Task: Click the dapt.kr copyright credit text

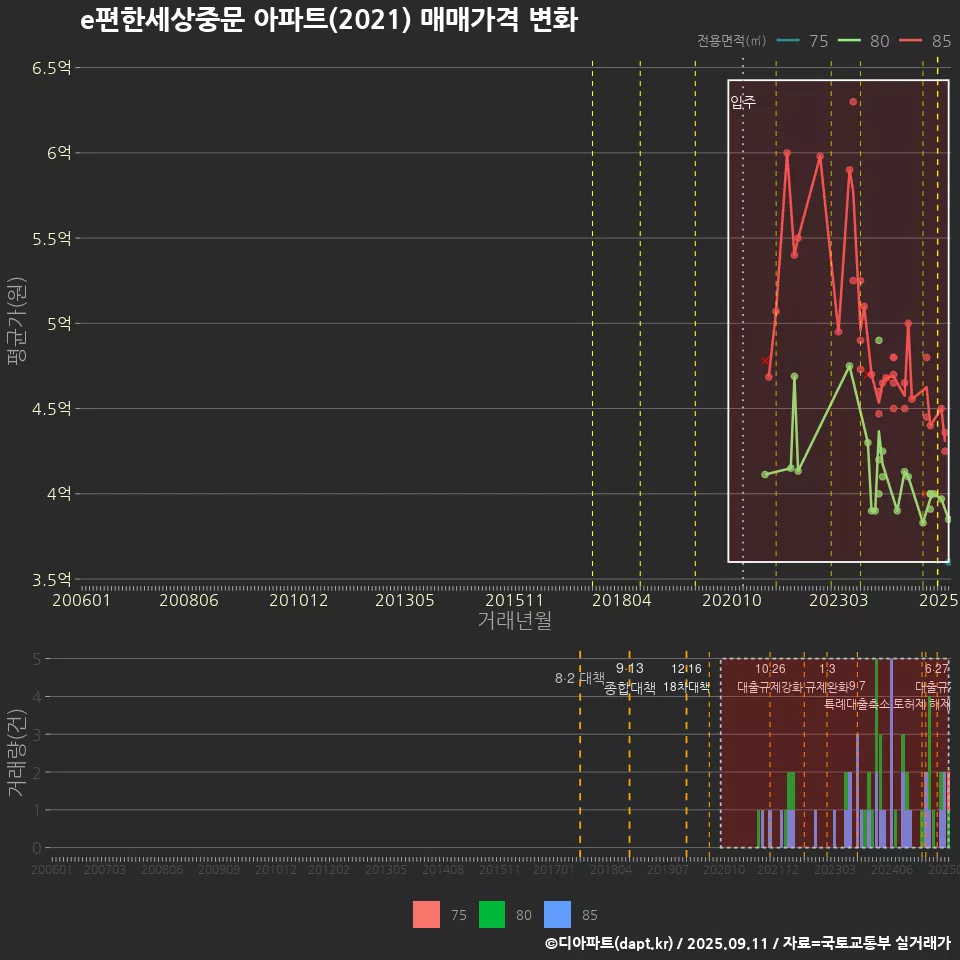Action: [746, 943]
